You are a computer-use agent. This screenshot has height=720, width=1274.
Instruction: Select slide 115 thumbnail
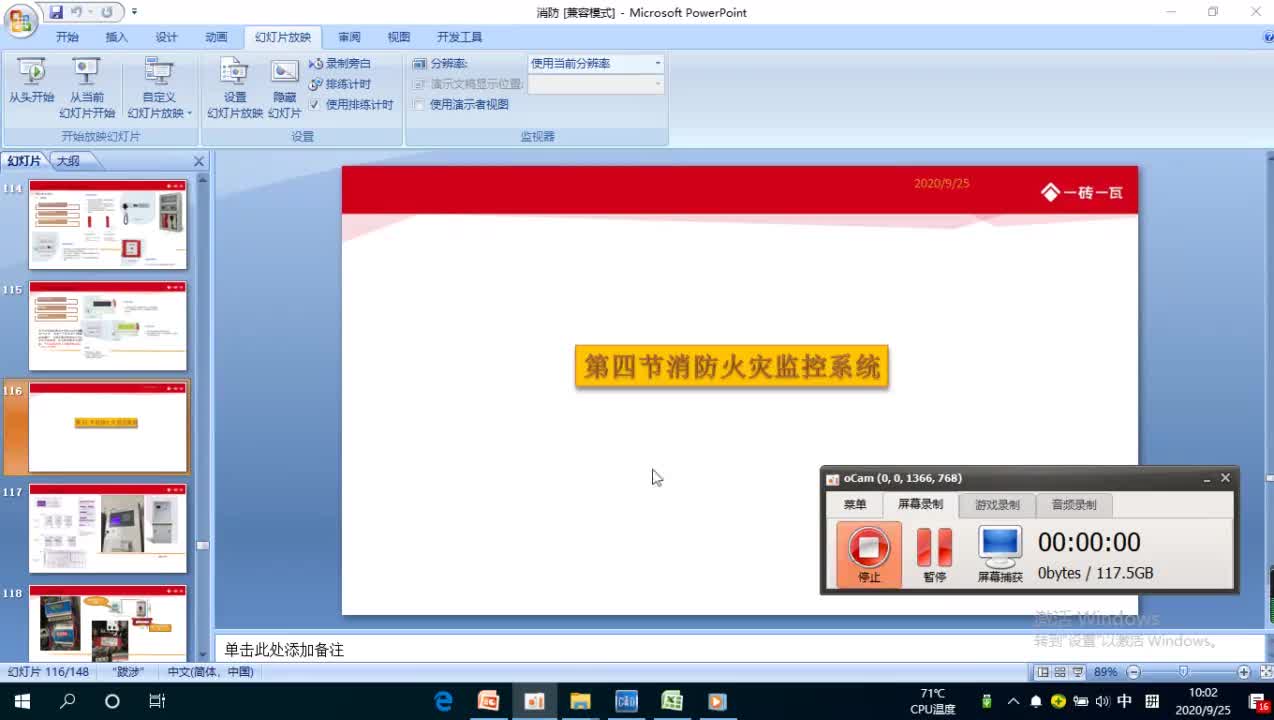coord(108,326)
